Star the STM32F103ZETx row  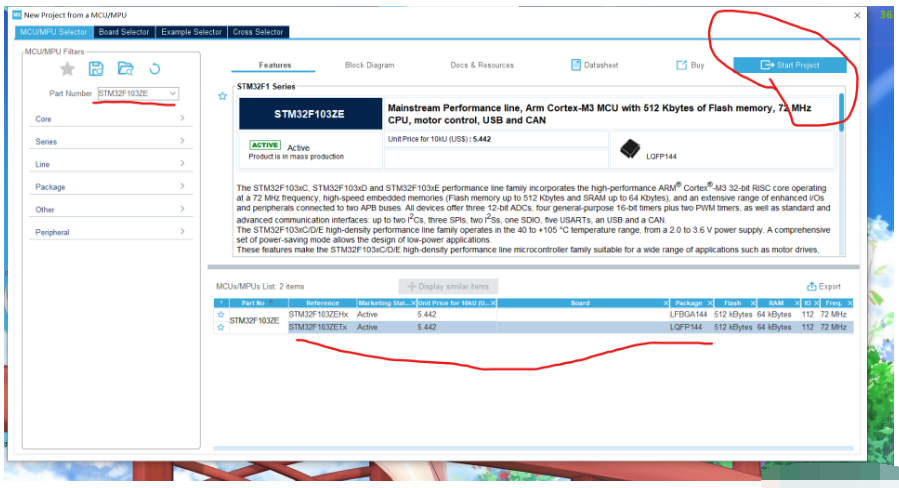pos(221,327)
